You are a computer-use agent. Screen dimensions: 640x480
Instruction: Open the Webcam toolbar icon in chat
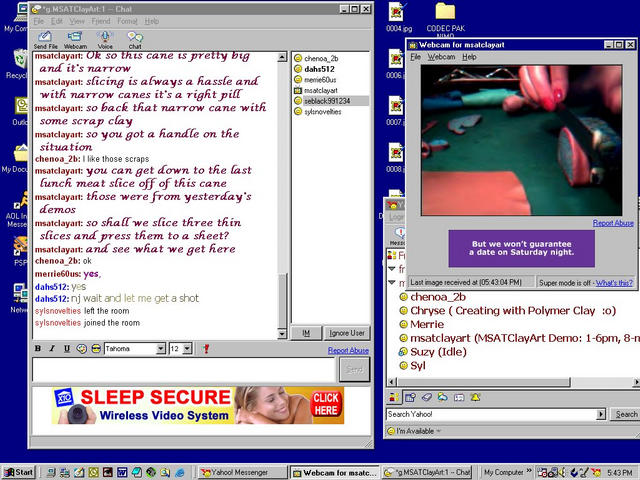pyautogui.click(x=75, y=40)
